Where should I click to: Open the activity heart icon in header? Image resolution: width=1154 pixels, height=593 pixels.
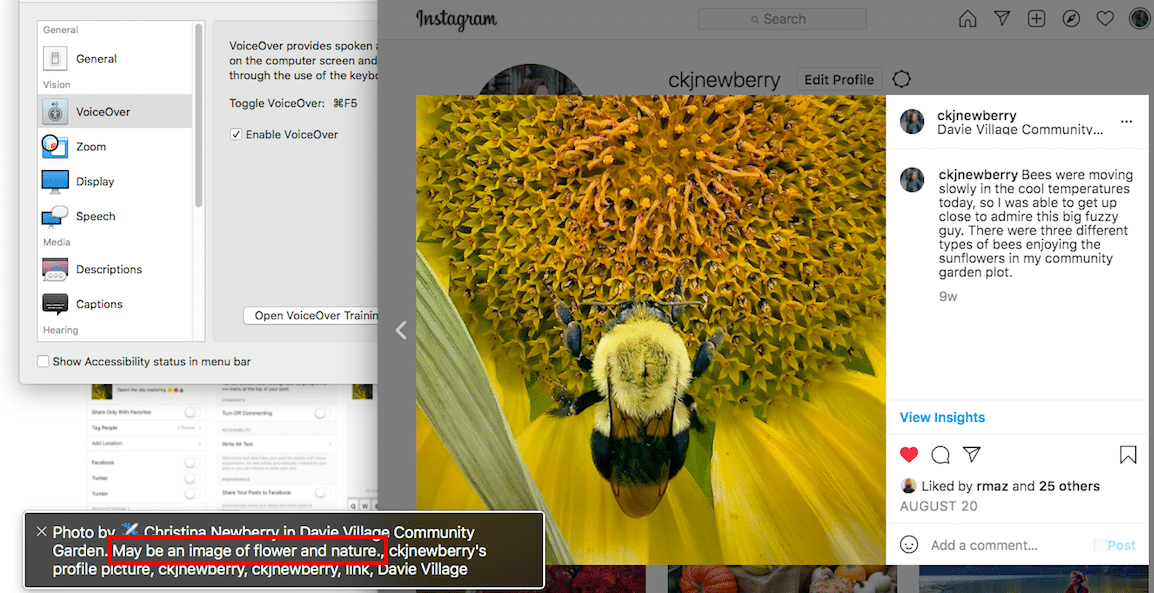click(x=1105, y=19)
